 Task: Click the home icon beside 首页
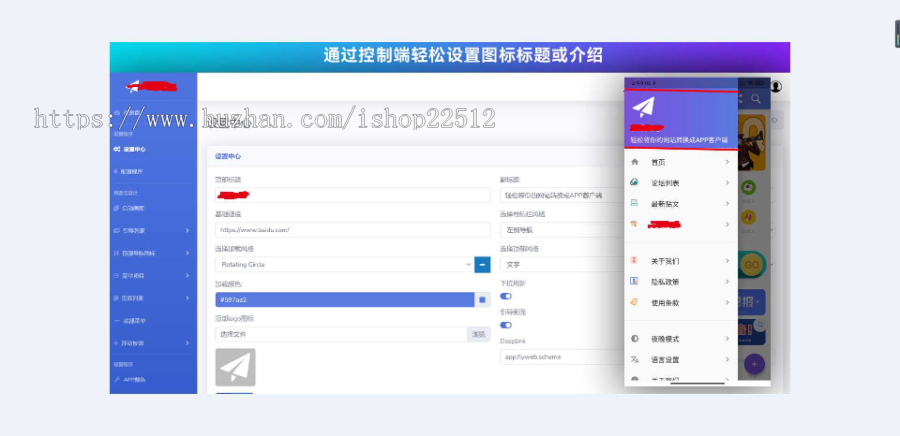pos(634,162)
